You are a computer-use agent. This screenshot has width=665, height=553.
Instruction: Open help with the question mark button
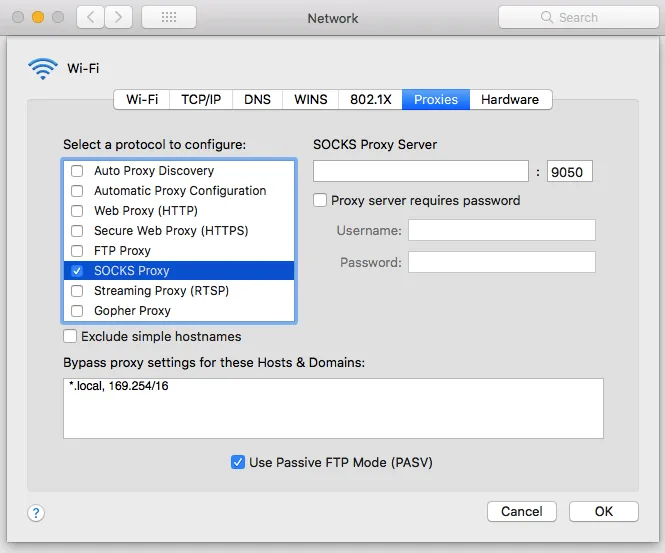36,513
